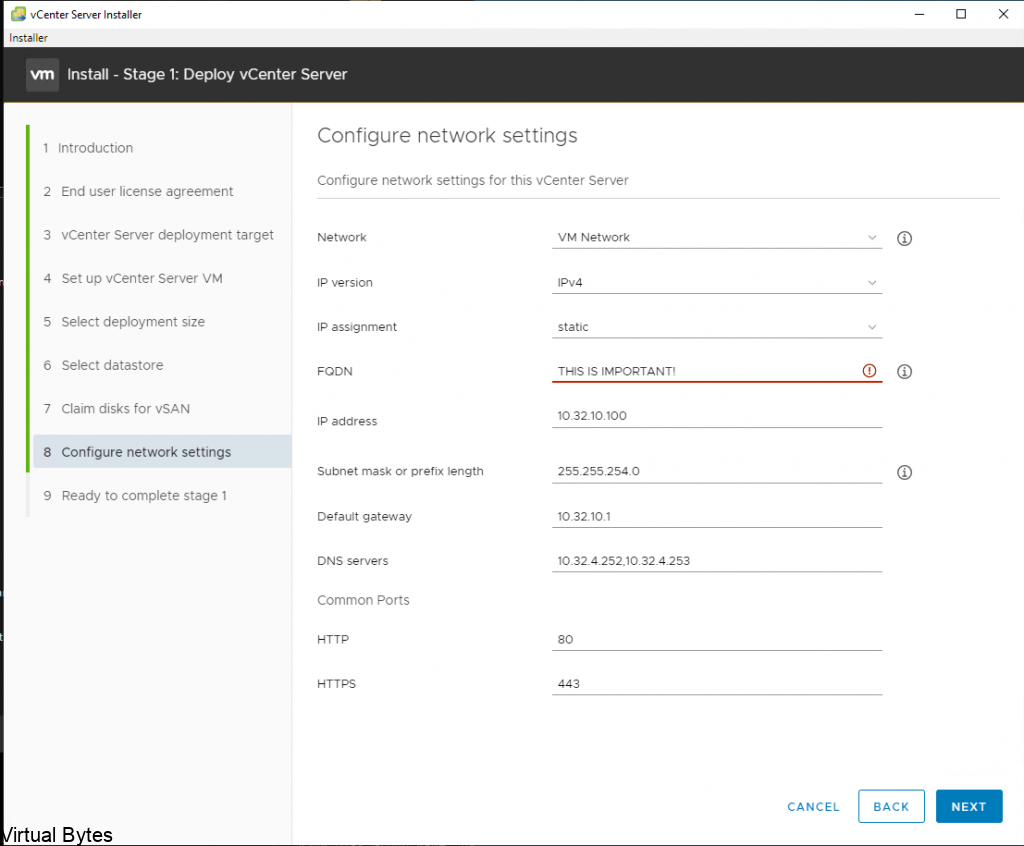The image size is (1024, 846).
Task: Click the 'Common Ports' section label
Action: (363, 600)
